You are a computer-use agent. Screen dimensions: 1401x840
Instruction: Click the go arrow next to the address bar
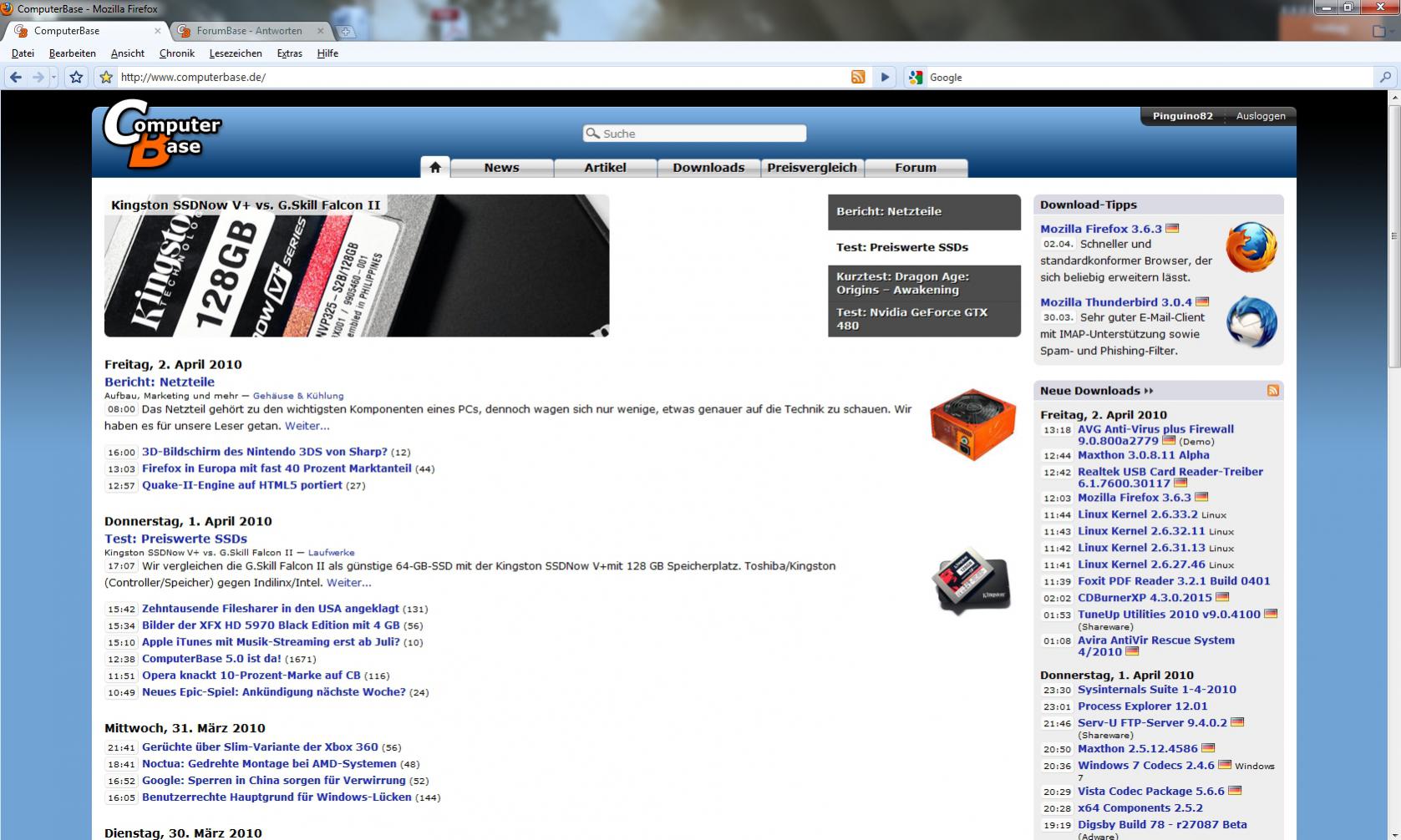tap(885, 77)
